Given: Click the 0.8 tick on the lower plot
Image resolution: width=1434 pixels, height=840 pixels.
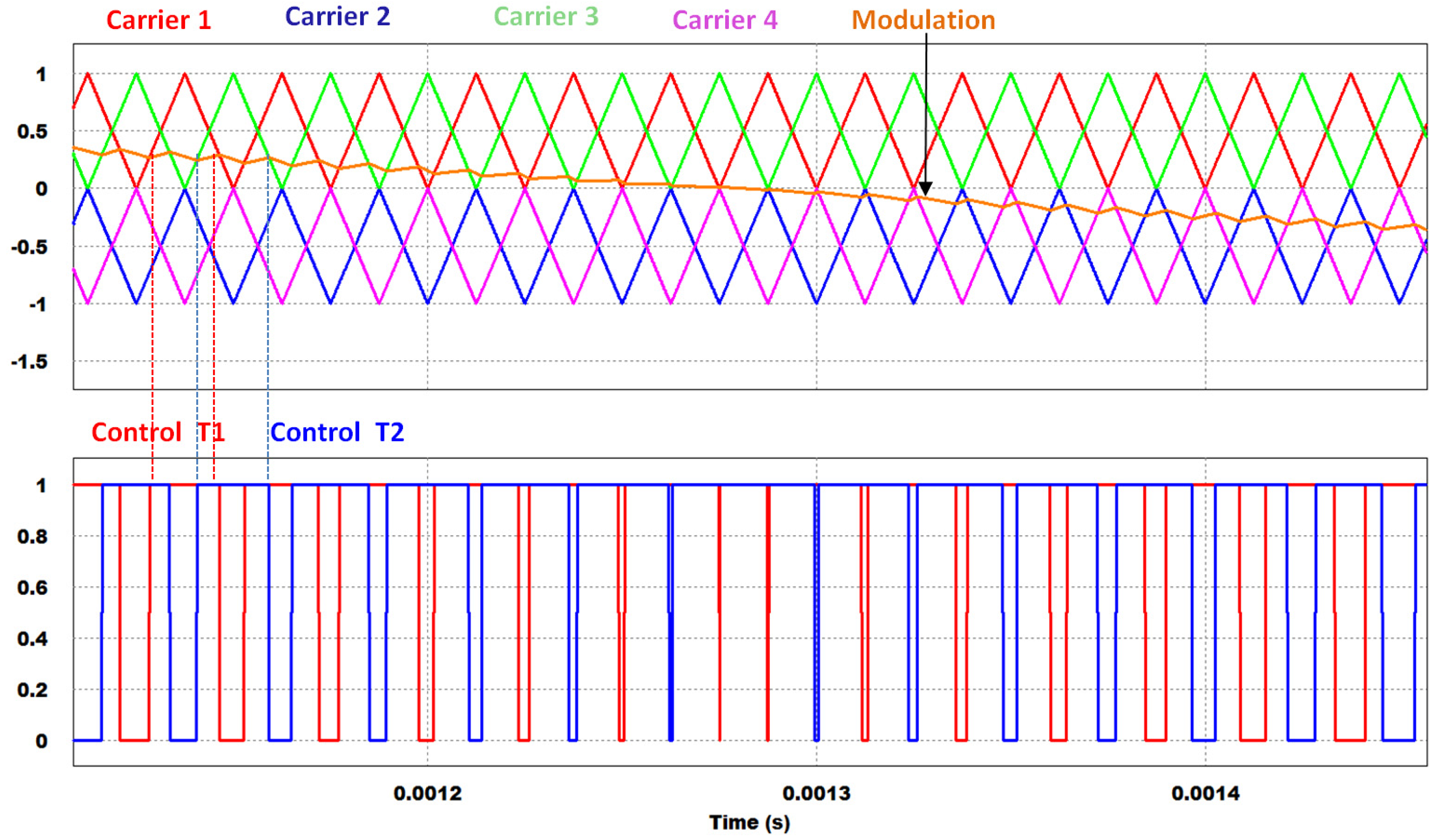Looking at the screenshot, I should click(32, 536).
